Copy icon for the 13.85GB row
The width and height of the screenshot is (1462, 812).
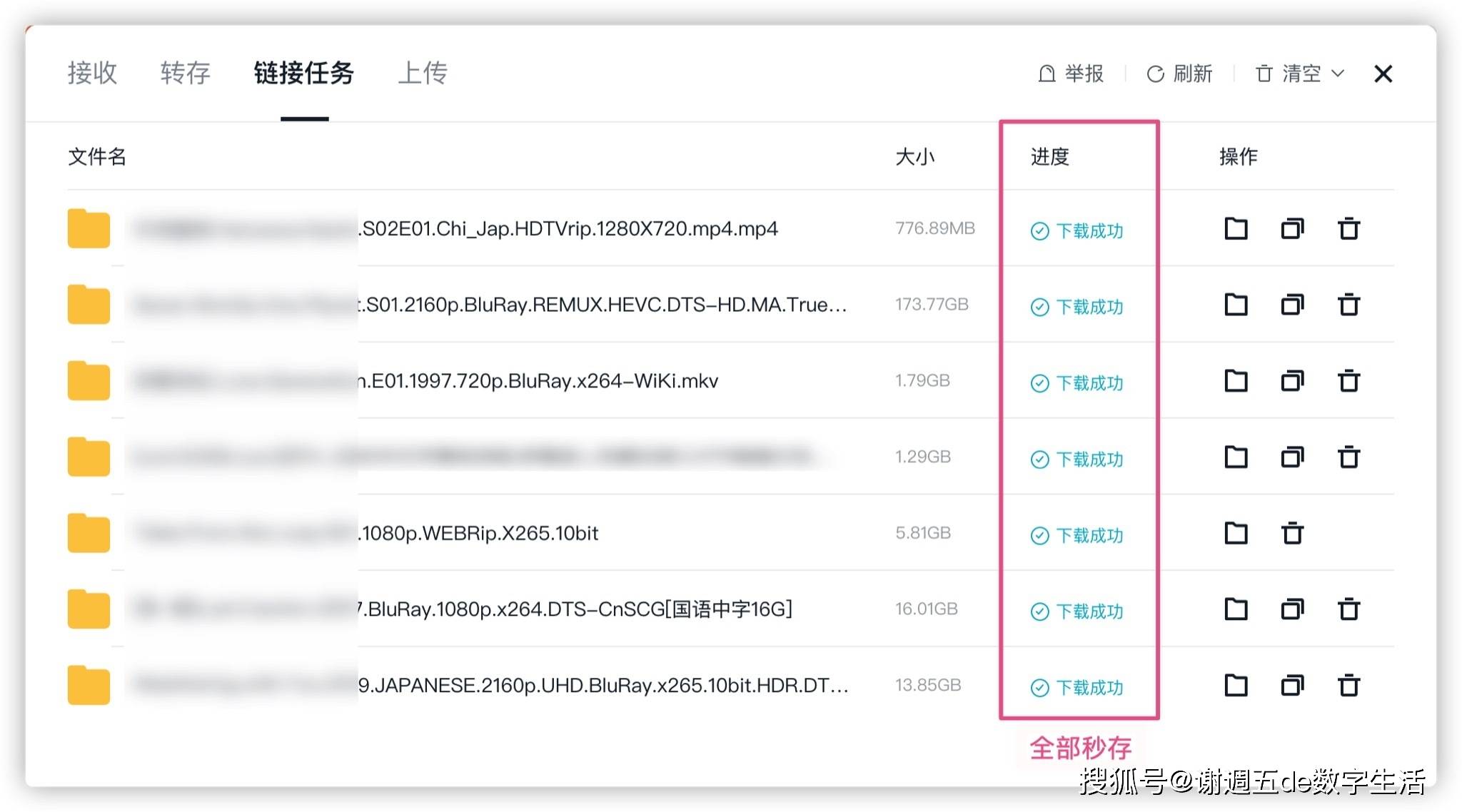[x=1292, y=686]
